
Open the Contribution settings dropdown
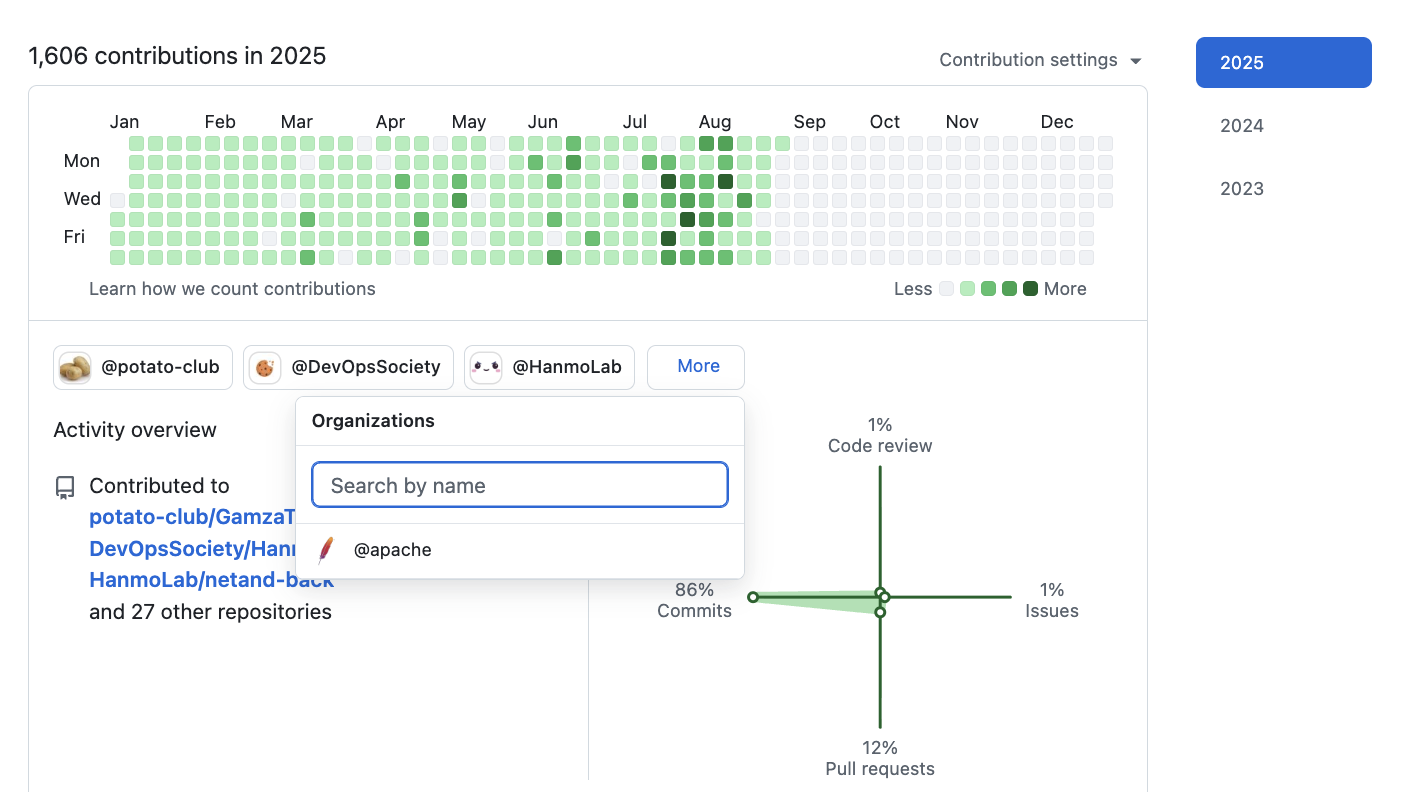1040,60
